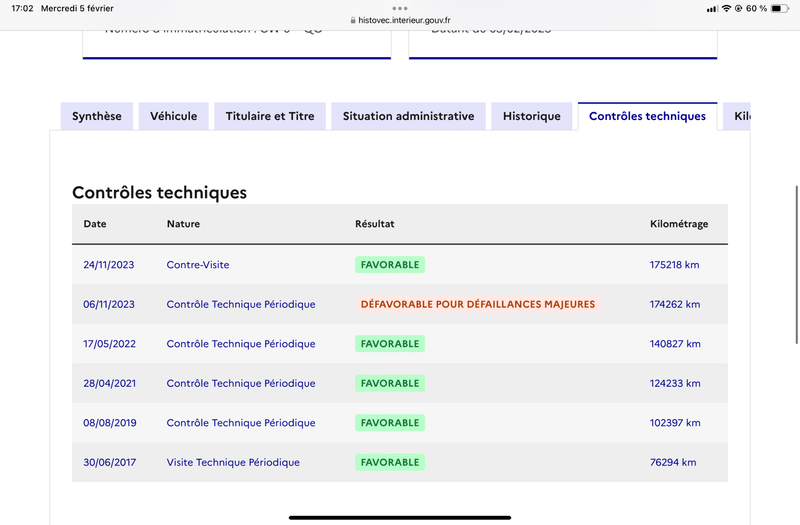Click the page vertical scrollbar
The height and width of the screenshot is (525, 800).
796,265
